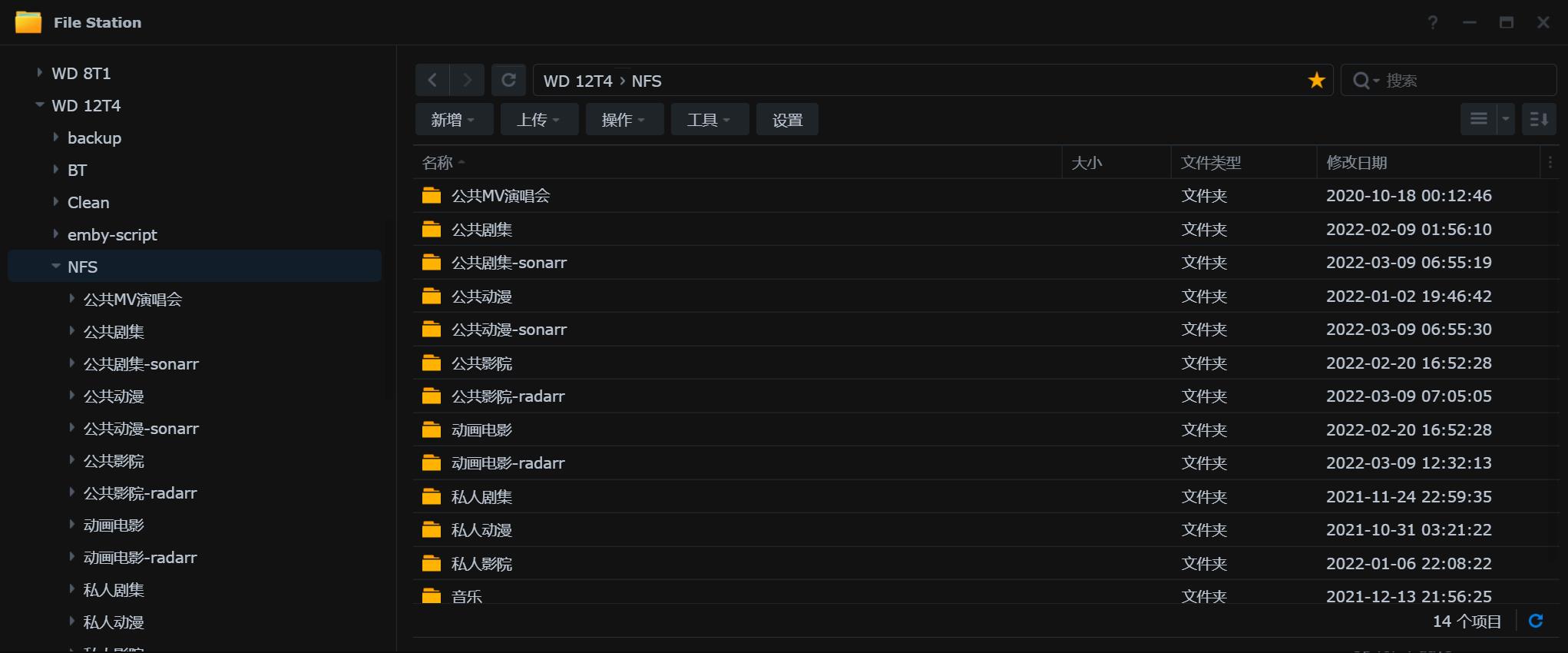Refresh the folder with the toolbar reload icon
The image size is (1568, 653).
508,80
